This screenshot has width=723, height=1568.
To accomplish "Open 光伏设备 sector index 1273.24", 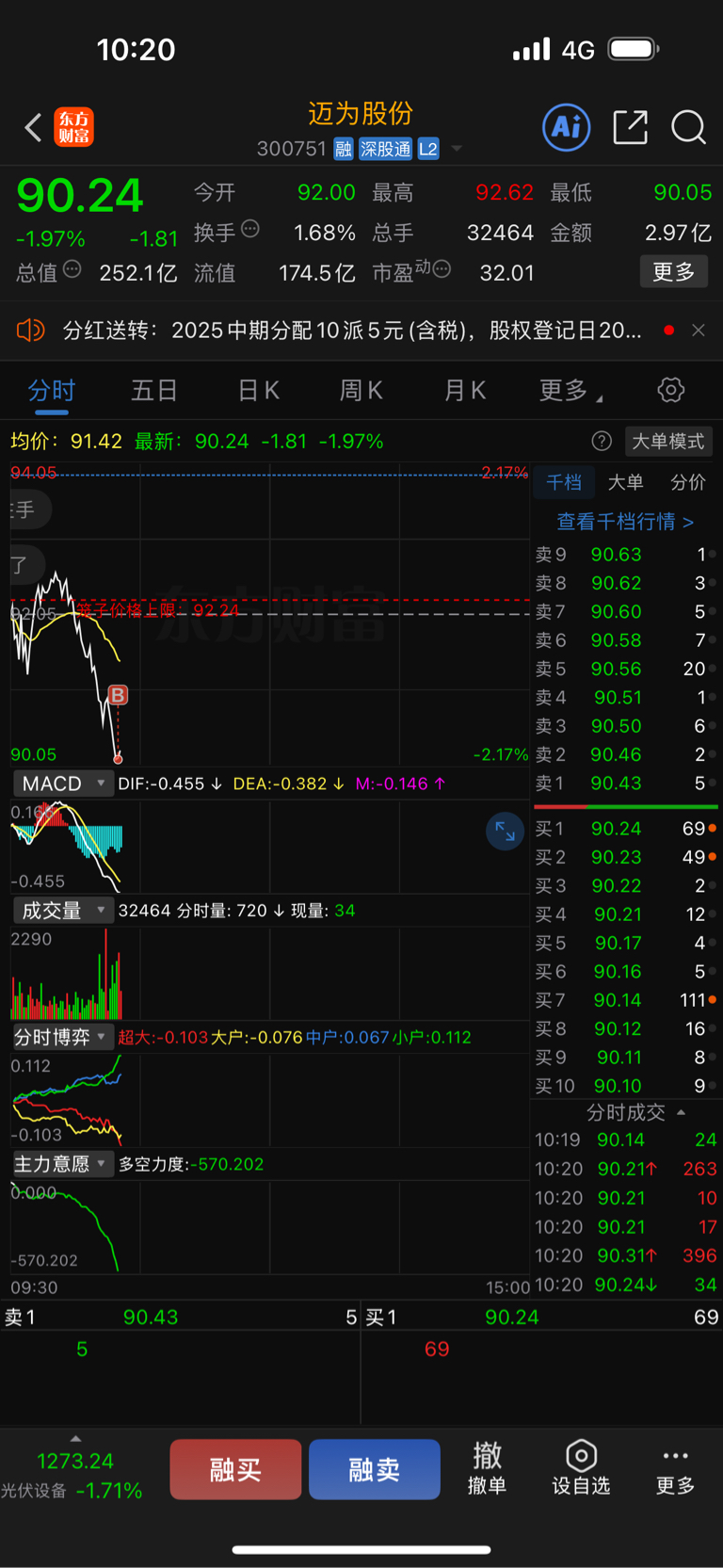I will point(72,1476).
